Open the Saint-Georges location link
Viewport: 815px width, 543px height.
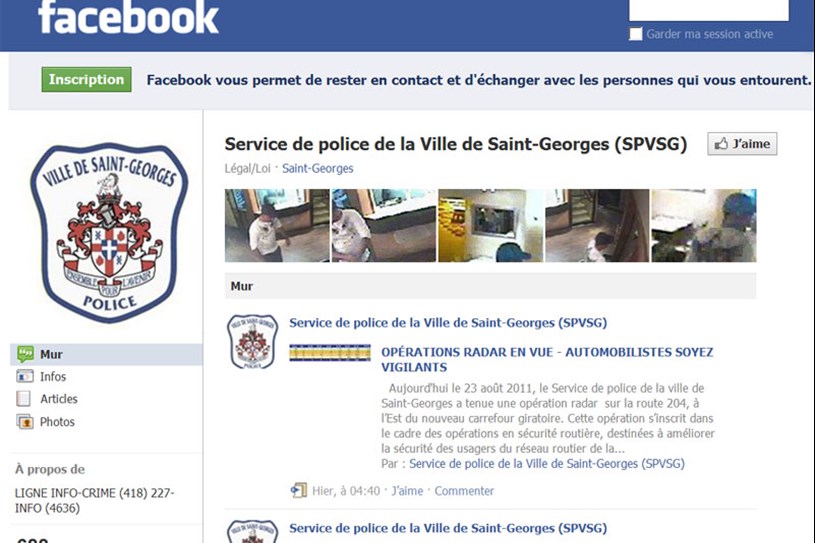(x=318, y=168)
